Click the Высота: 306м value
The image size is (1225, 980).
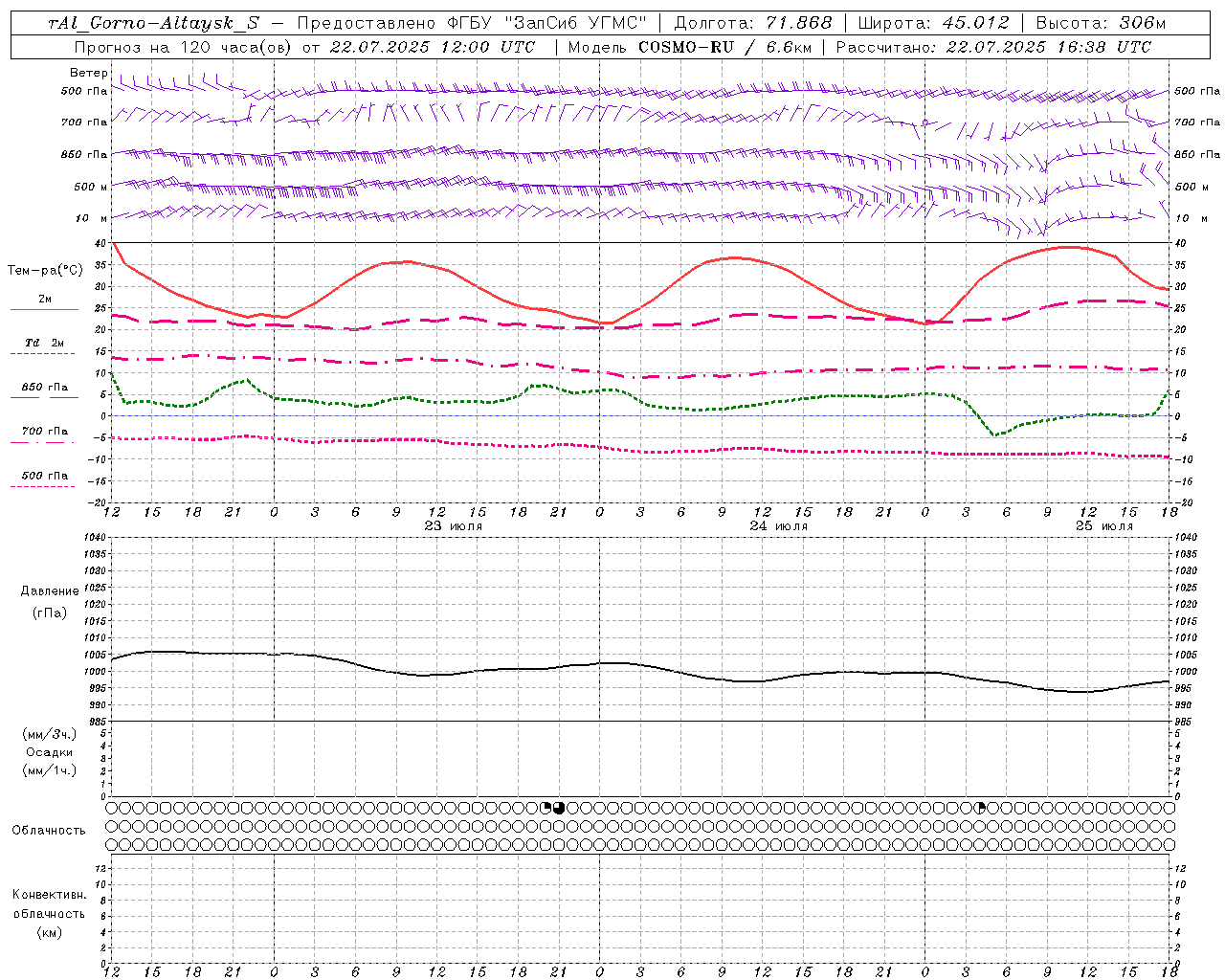tap(1101, 23)
